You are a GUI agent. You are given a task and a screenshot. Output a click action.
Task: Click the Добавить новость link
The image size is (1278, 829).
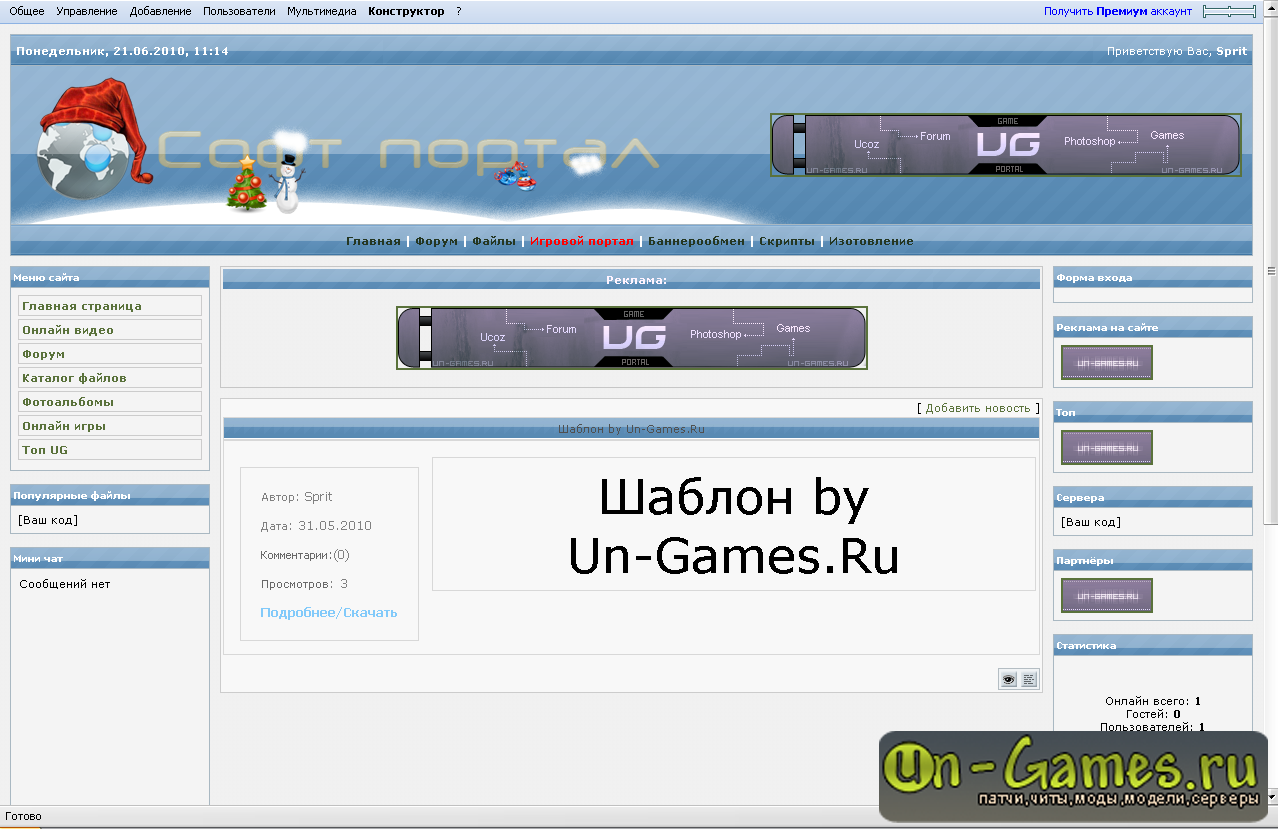click(978, 408)
